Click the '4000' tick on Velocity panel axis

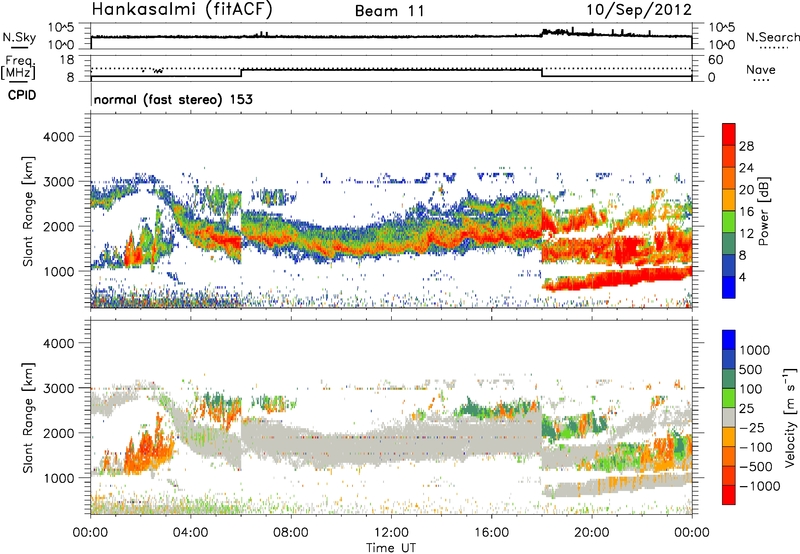click(x=59, y=343)
